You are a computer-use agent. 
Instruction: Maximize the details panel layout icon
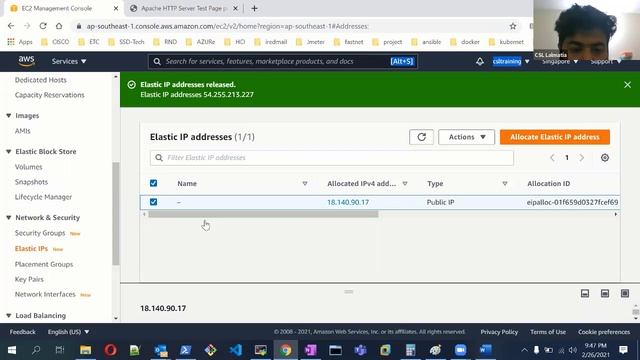625,293
